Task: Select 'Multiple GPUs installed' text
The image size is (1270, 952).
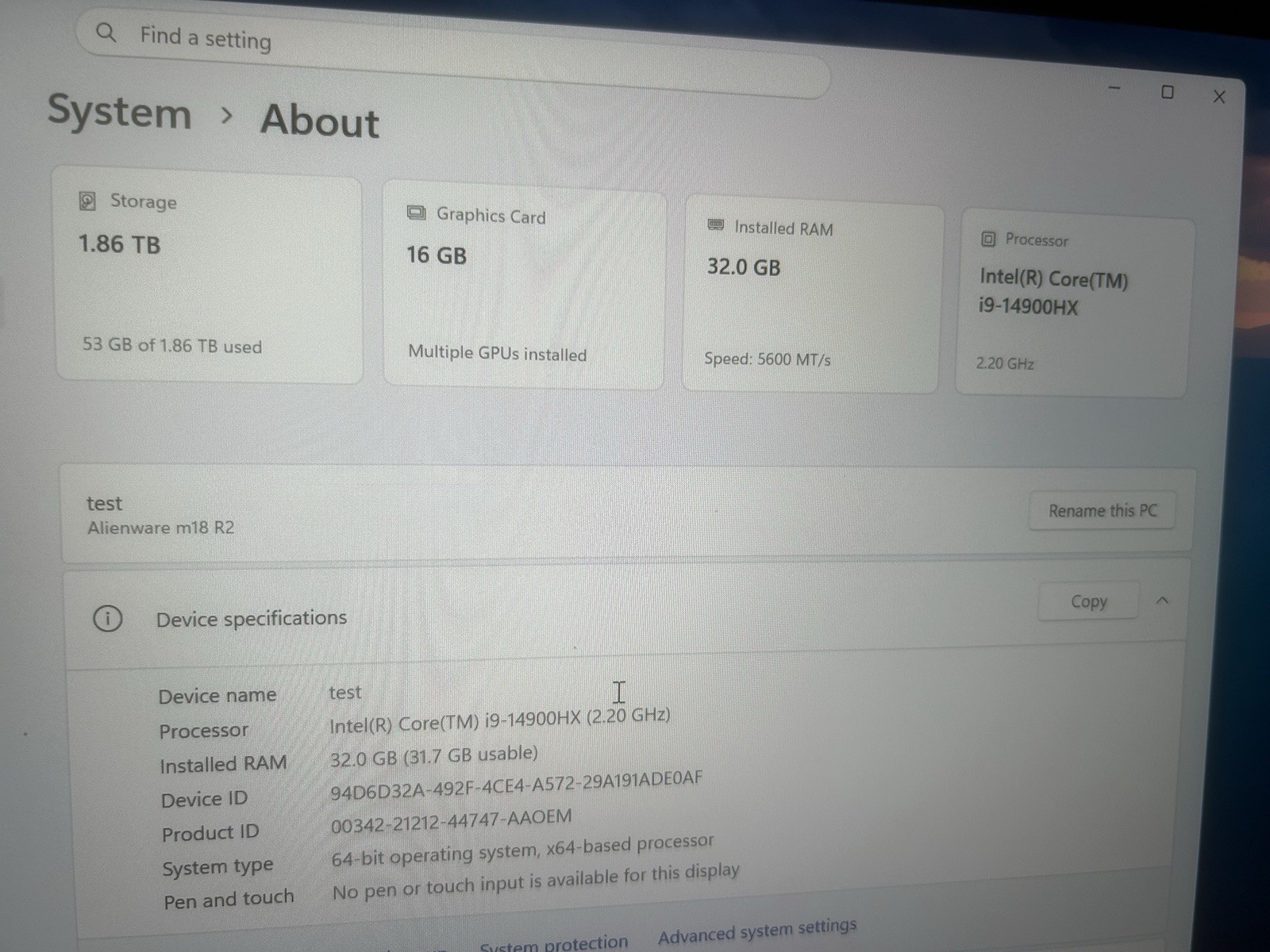Action: tap(498, 353)
